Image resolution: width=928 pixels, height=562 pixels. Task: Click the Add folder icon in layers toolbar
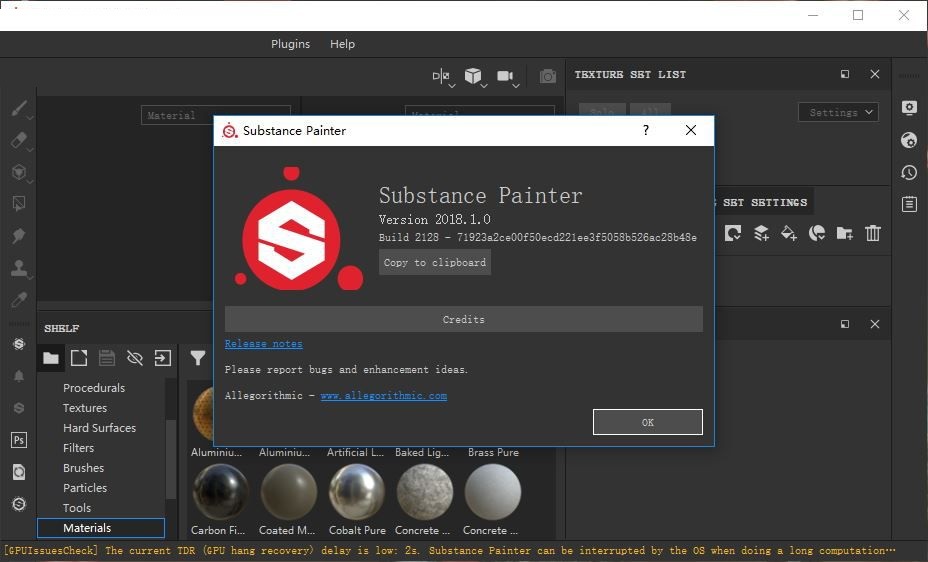[x=845, y=233]
